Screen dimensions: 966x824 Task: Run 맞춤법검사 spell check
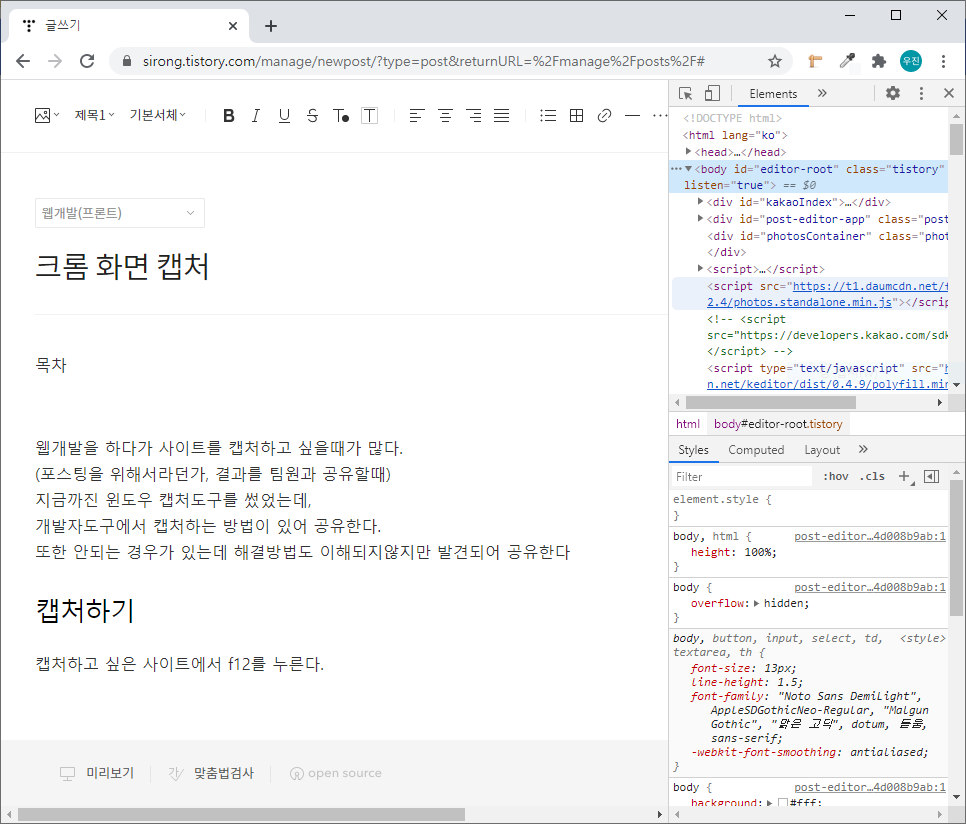click(x=211, y=773)
